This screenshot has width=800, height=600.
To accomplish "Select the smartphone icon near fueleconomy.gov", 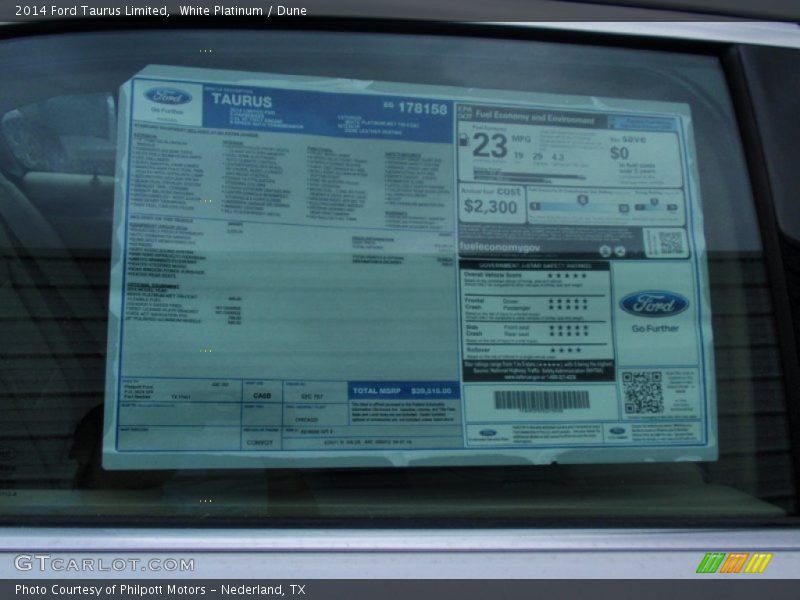I will [x=605, y=250].
